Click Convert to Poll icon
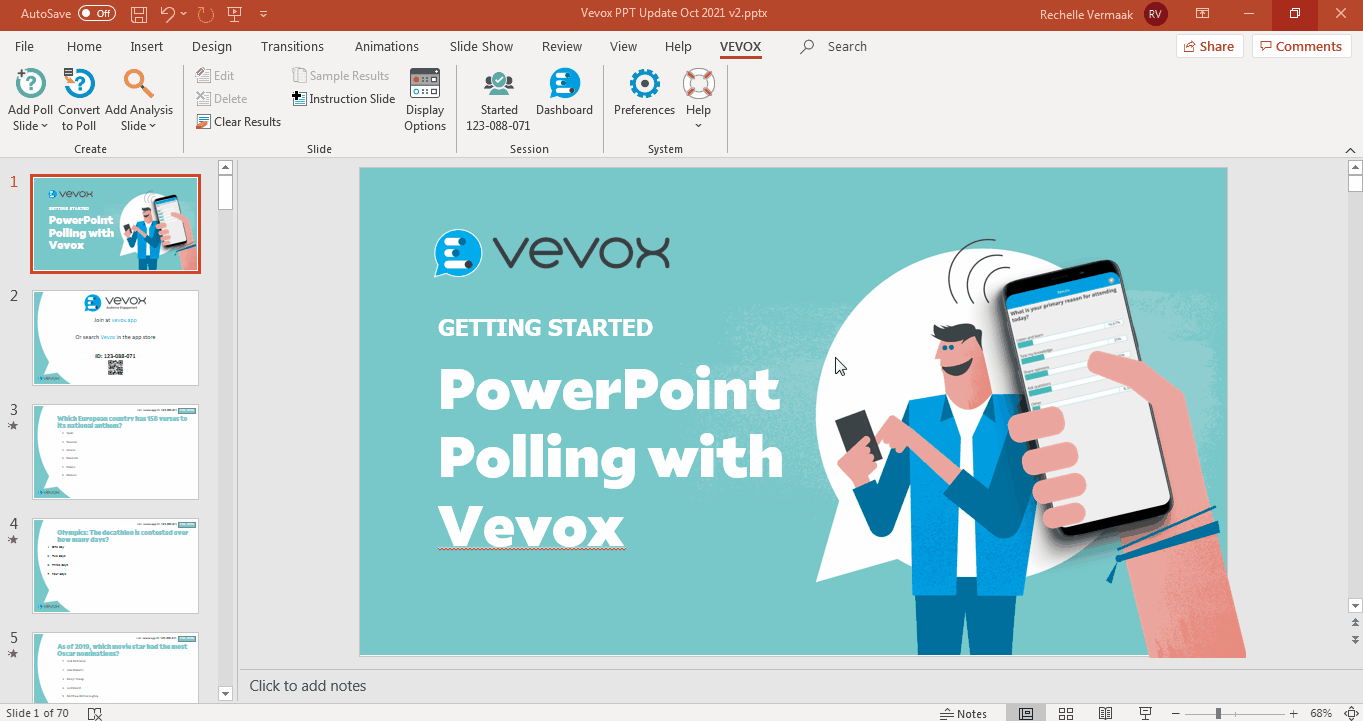1363x721 pixels. 79,83
